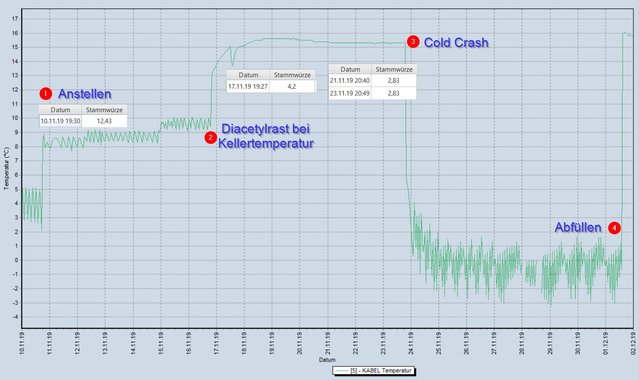Click the x-axis date label "17.11.19"
This screenshot has height=380, width=639.
point(216,343)
